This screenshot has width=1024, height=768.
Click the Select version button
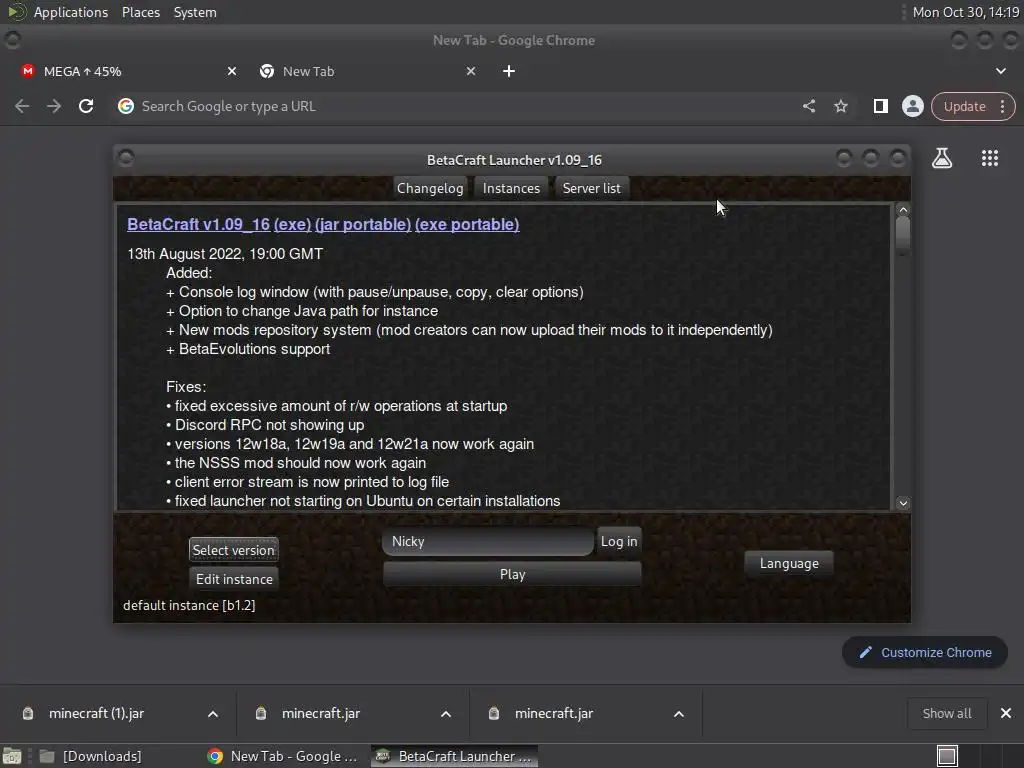pos(233,550)
